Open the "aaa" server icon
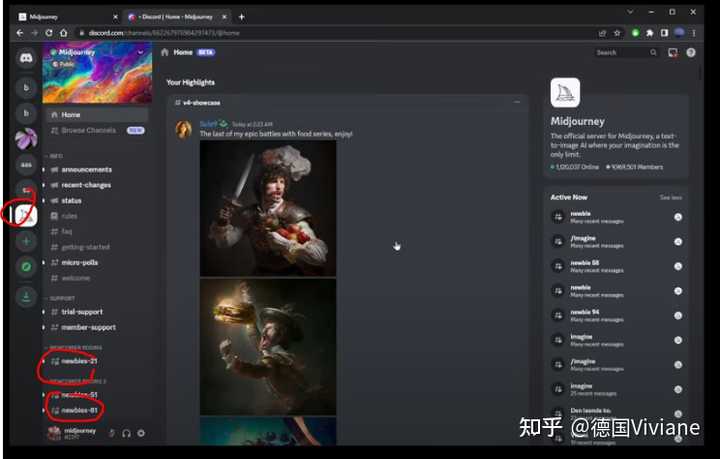Image resolution: width=720 pixels, height=459 pixels. (x=26, y=165)
